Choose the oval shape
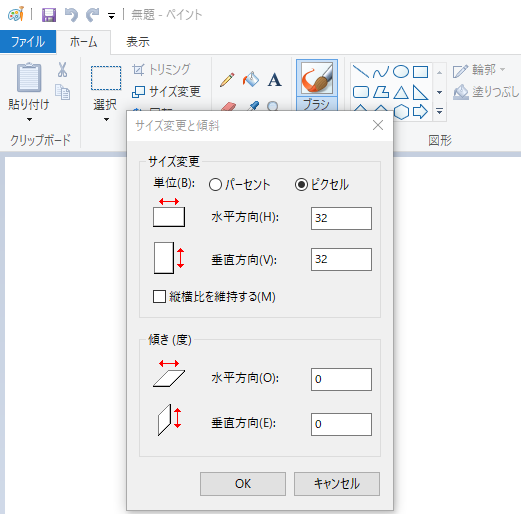Viewport: 522px width, 514px height. (x=401, y=71)
